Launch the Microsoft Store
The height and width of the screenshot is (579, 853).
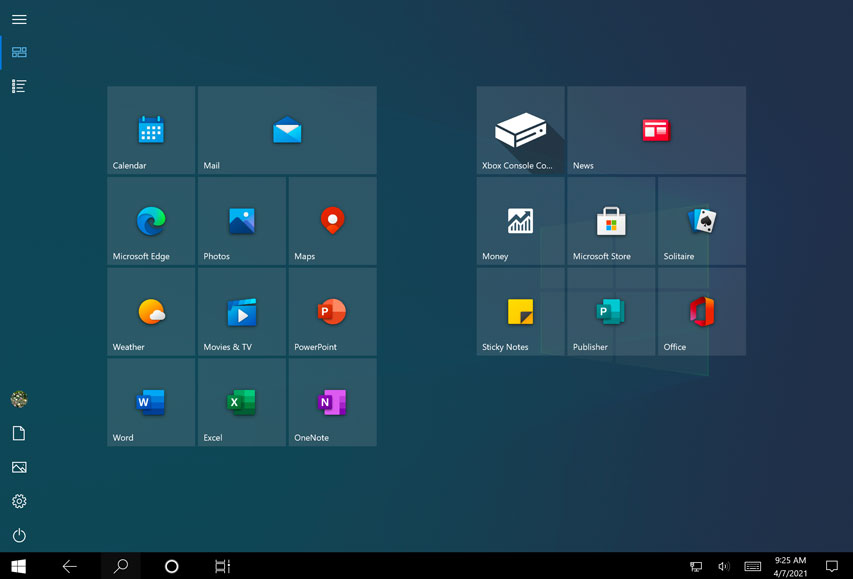coord(610,220)
